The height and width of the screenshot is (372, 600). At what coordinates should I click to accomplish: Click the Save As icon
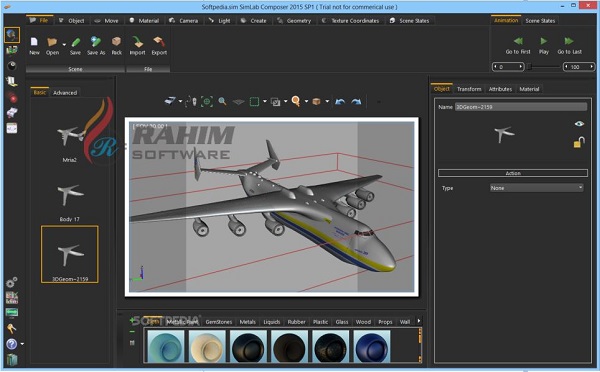coord(96,41)
